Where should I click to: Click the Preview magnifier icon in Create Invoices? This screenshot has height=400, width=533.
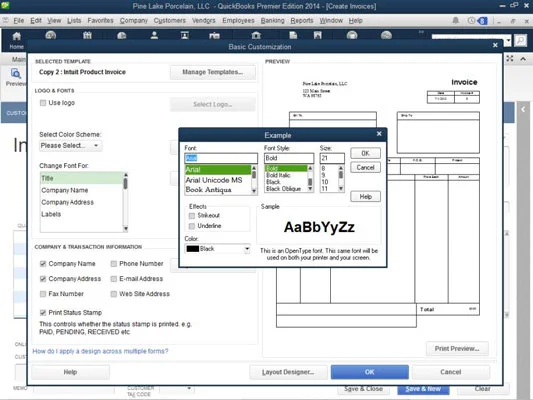pyautogui.click(x=16, y=73)
